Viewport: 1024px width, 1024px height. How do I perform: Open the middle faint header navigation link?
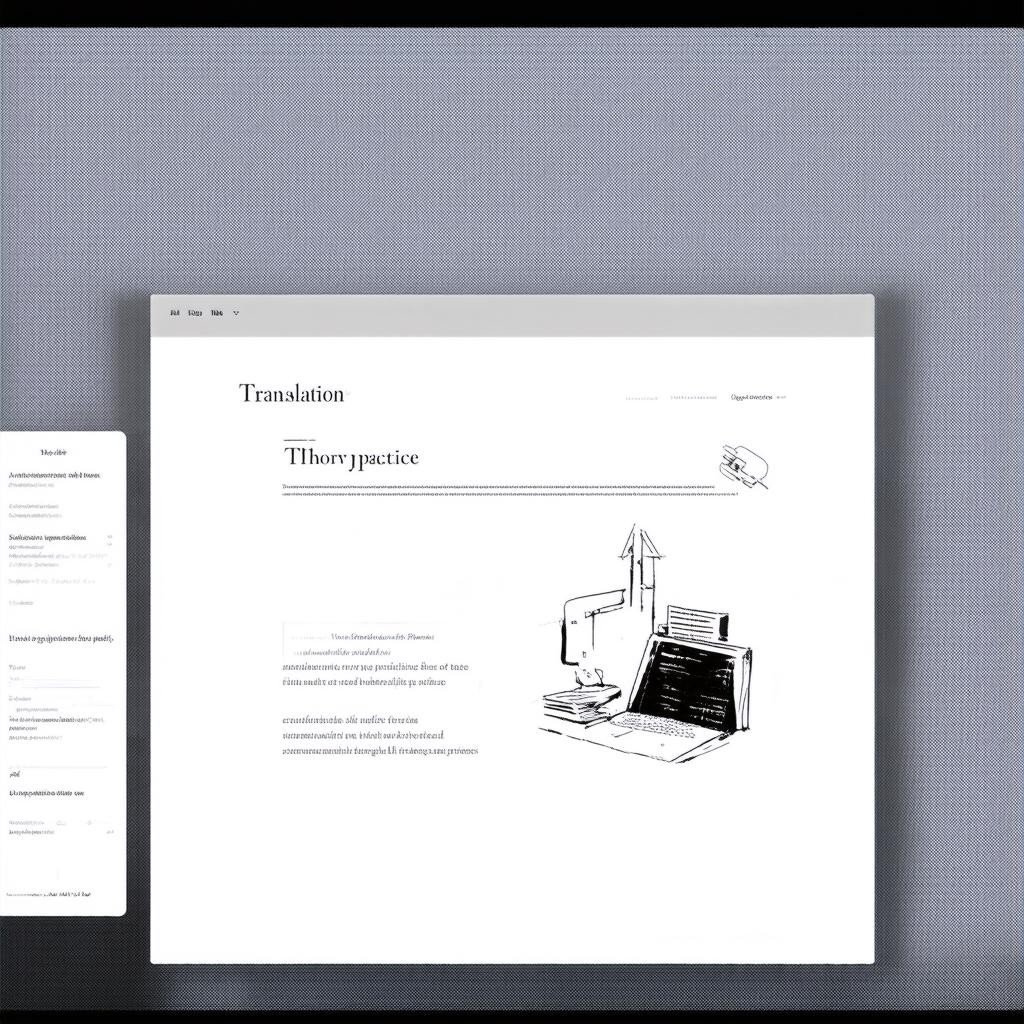click(694, 397)
